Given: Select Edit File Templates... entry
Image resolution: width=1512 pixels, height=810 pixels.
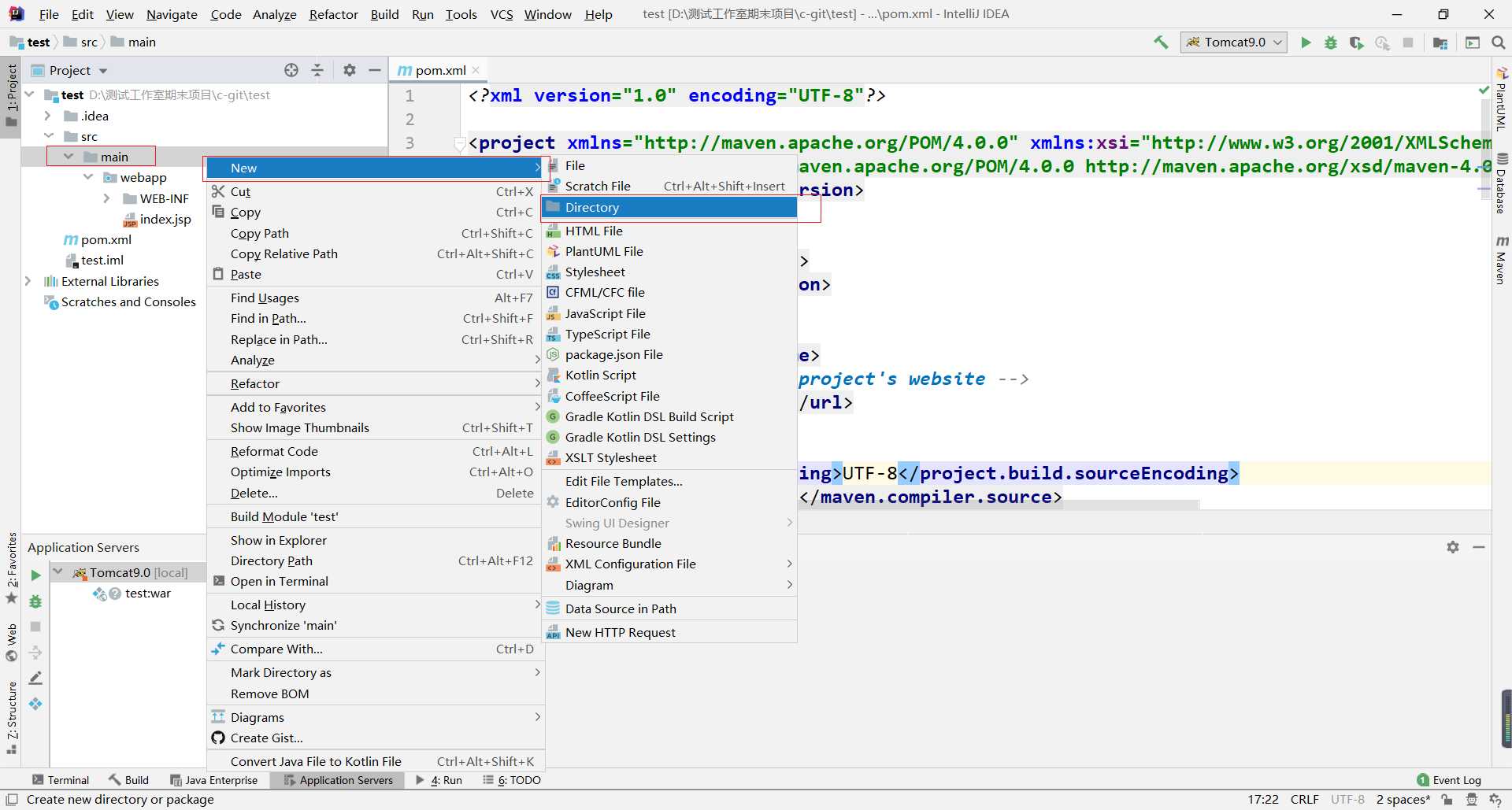Looking at the screenshot, I should pos(669,481).
